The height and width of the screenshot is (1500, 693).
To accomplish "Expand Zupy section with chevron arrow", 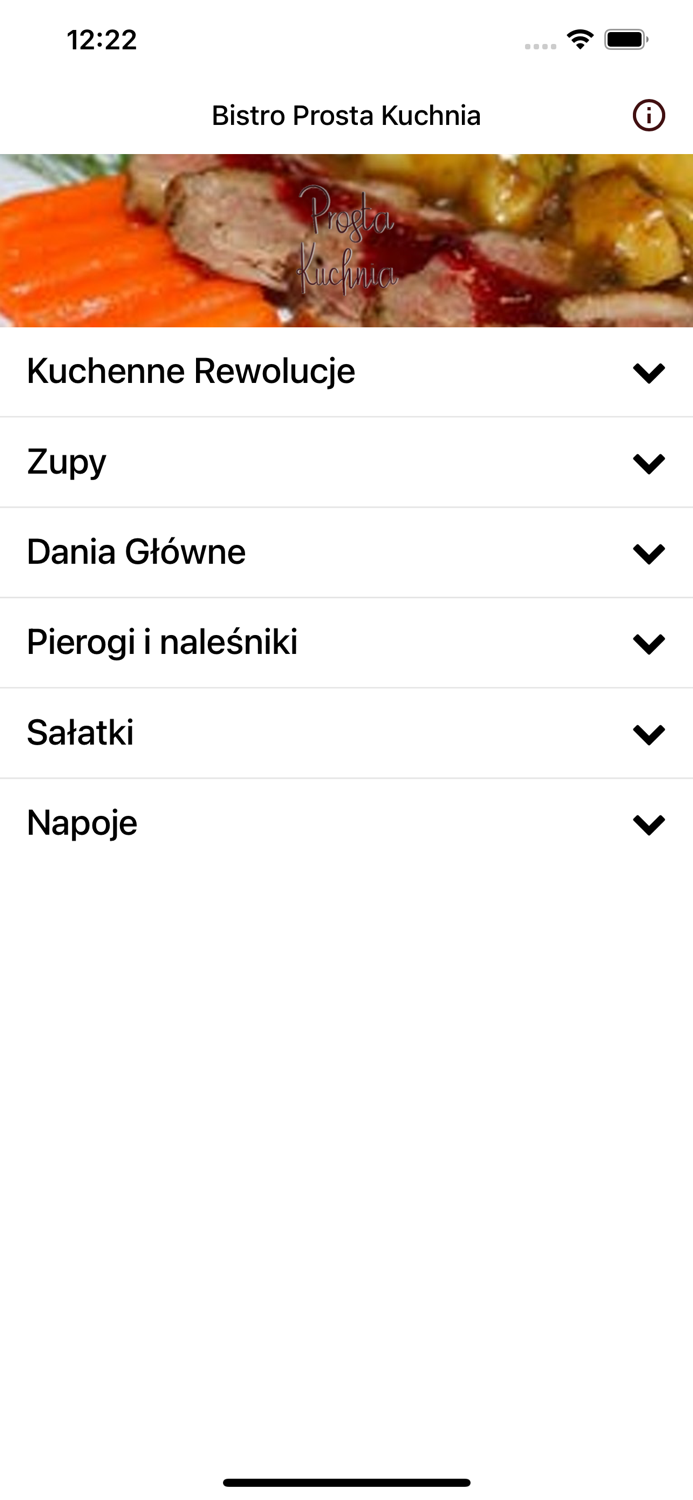I will [x=649, y=463].
